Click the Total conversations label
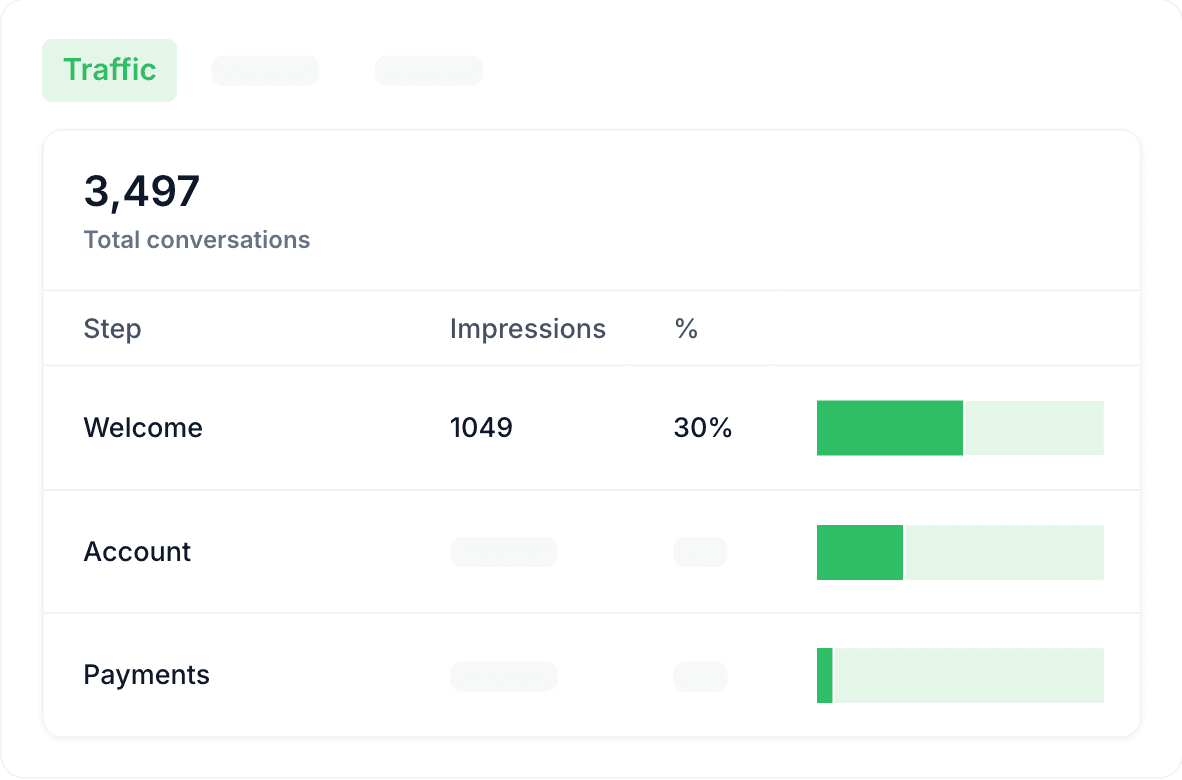 pyautogui.click(x=197, y=240)
